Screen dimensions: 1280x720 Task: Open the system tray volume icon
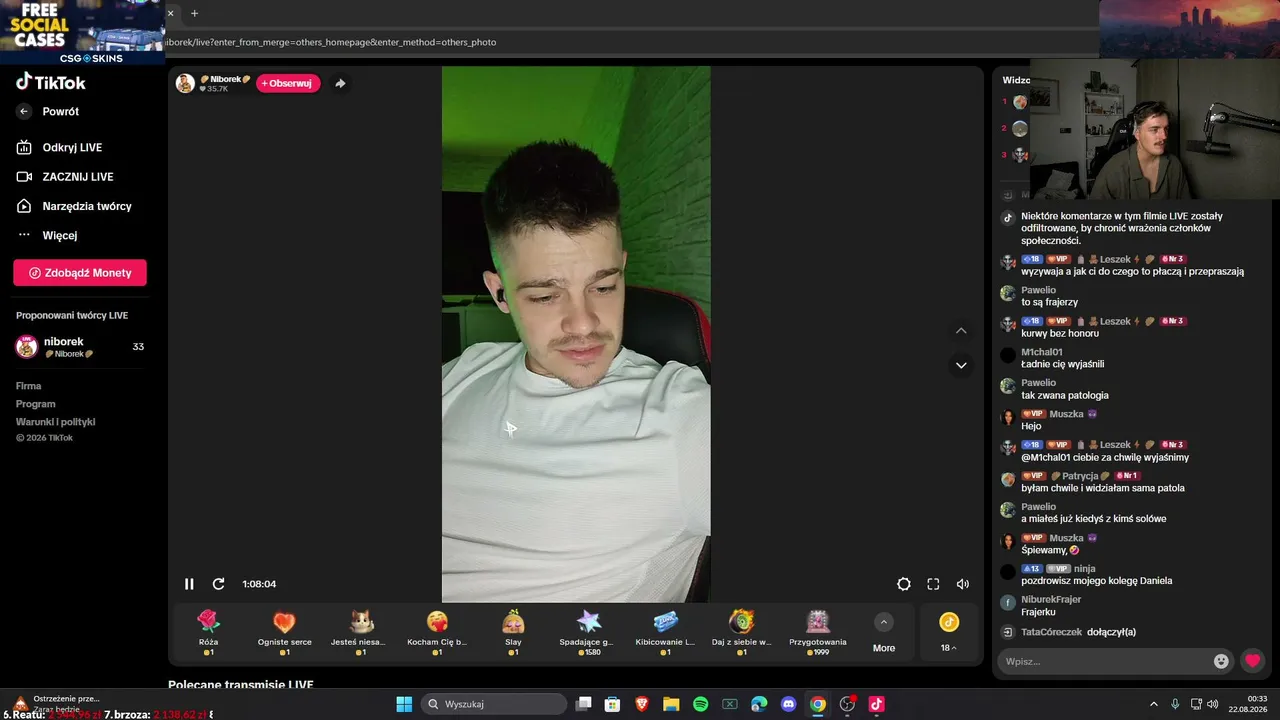pos(1213,704)
